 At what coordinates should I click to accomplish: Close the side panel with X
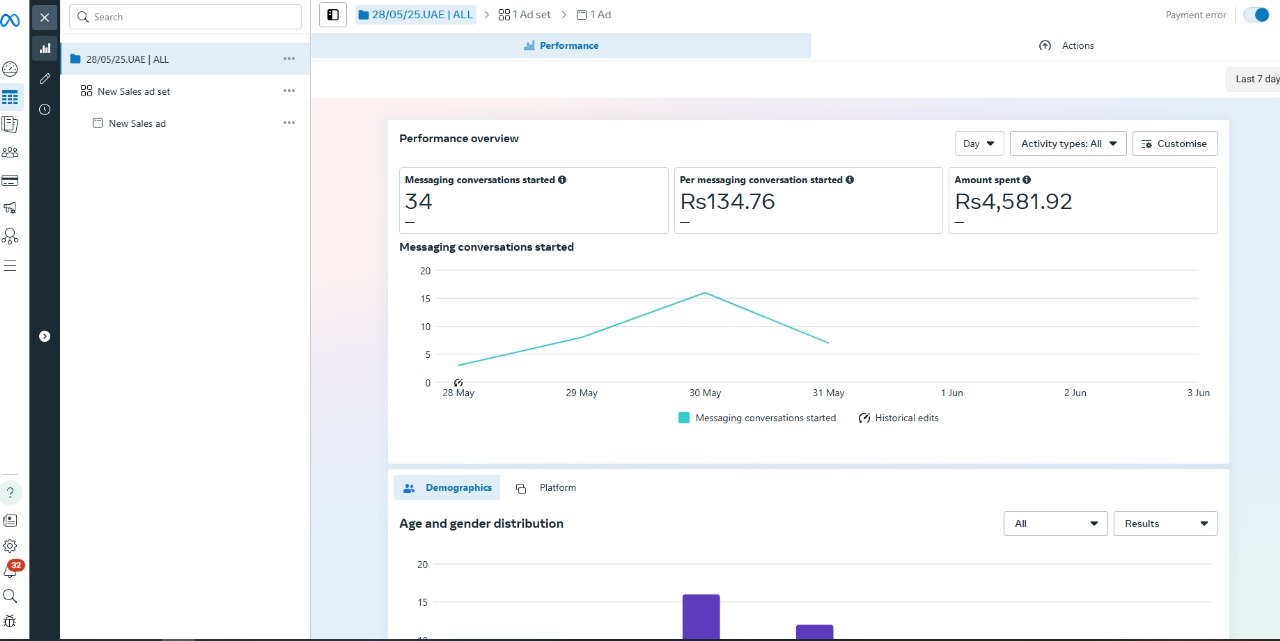point(45,18)
